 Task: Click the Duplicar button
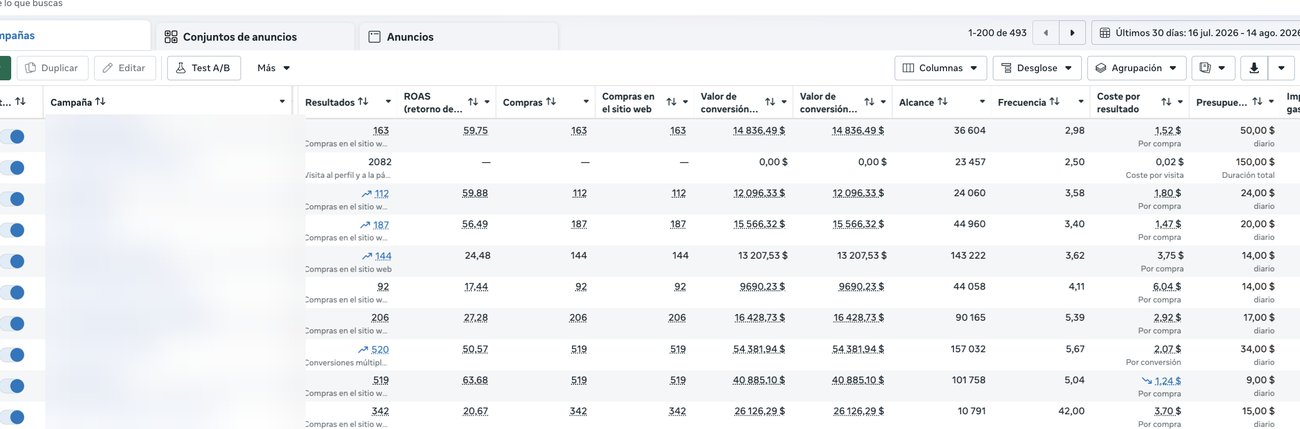click(52, 68)
